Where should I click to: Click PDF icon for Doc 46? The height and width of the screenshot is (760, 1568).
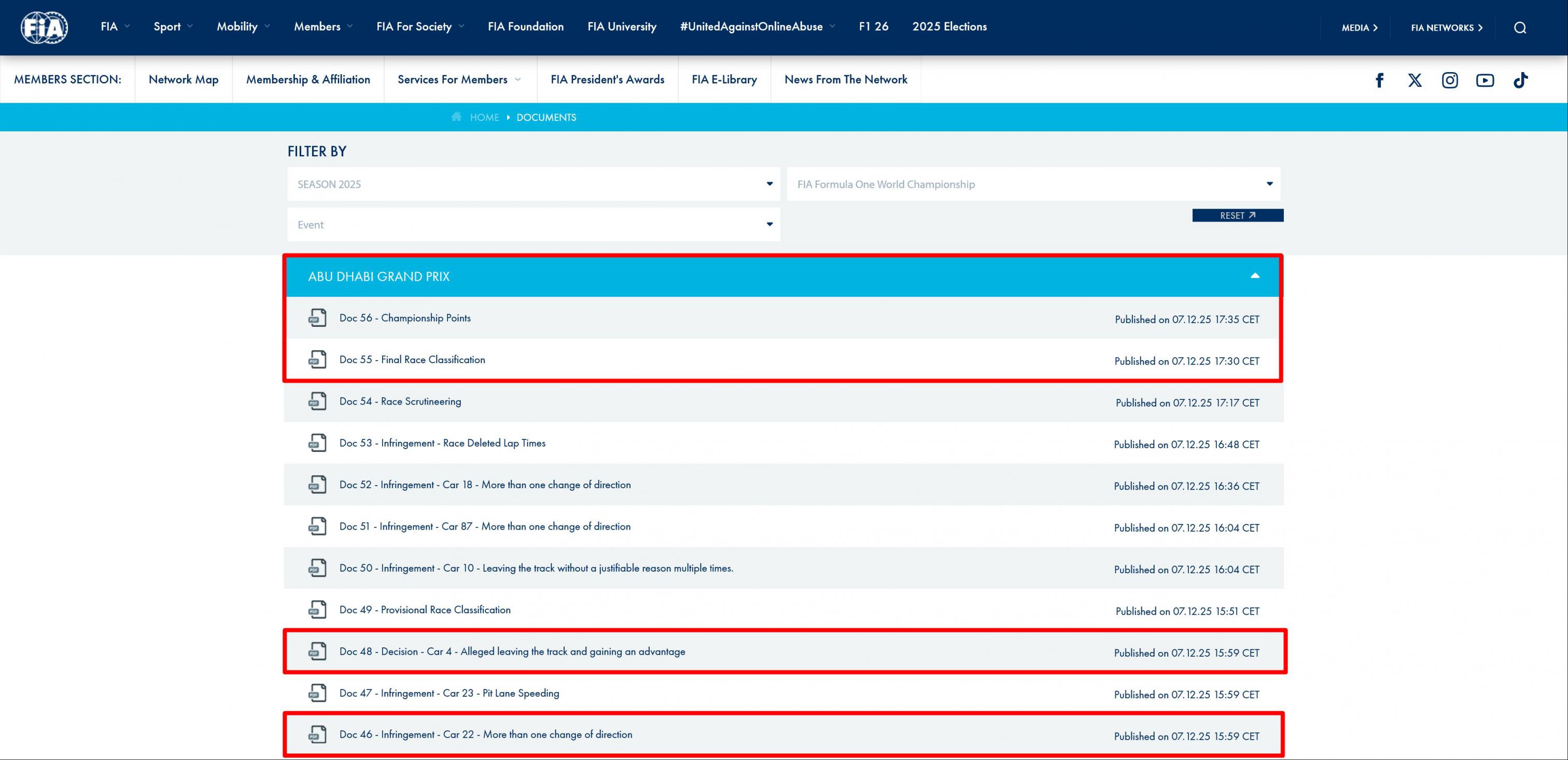[x=317, y=735]
